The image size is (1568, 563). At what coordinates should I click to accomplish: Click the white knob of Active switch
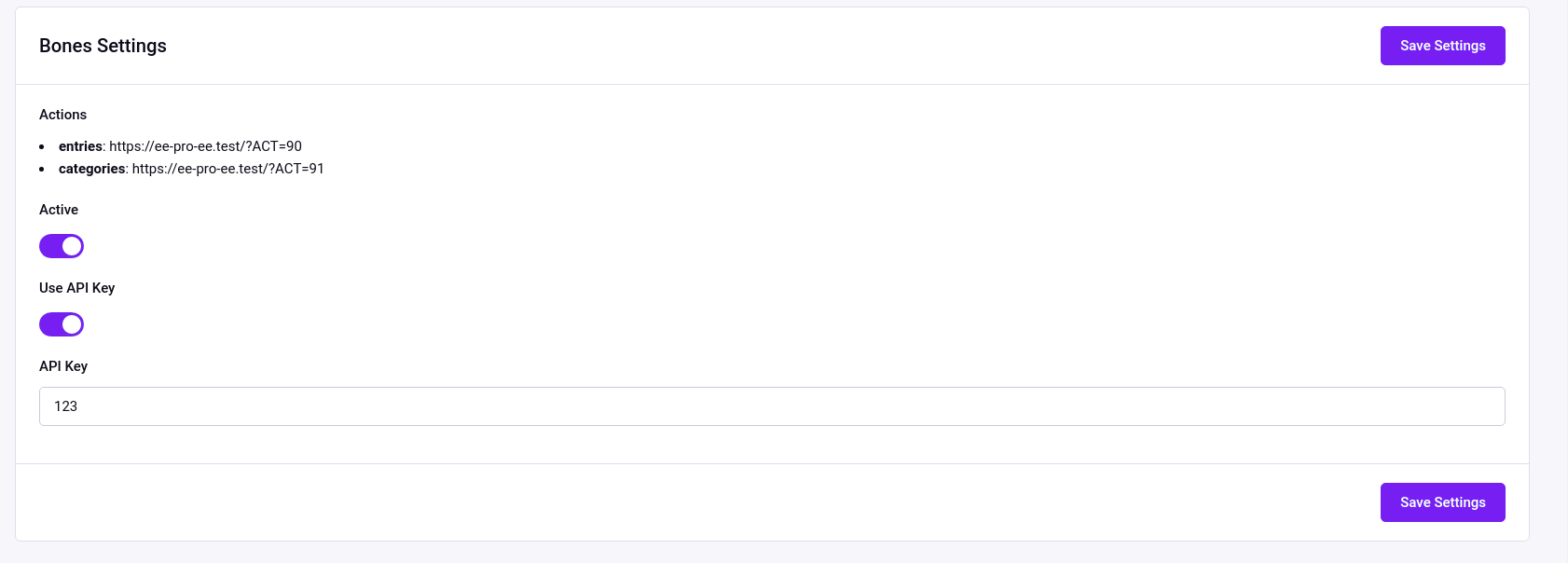(72, 246)
